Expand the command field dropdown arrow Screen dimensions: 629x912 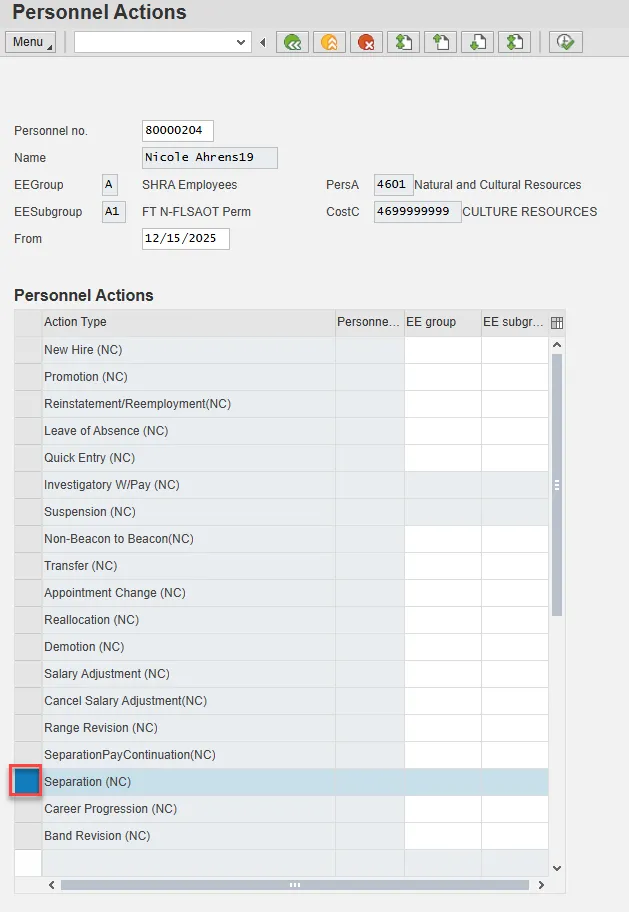(x=241, y=42)
